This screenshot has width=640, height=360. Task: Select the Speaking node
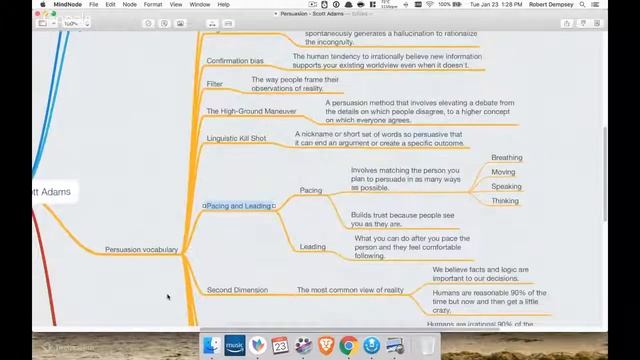507,187
